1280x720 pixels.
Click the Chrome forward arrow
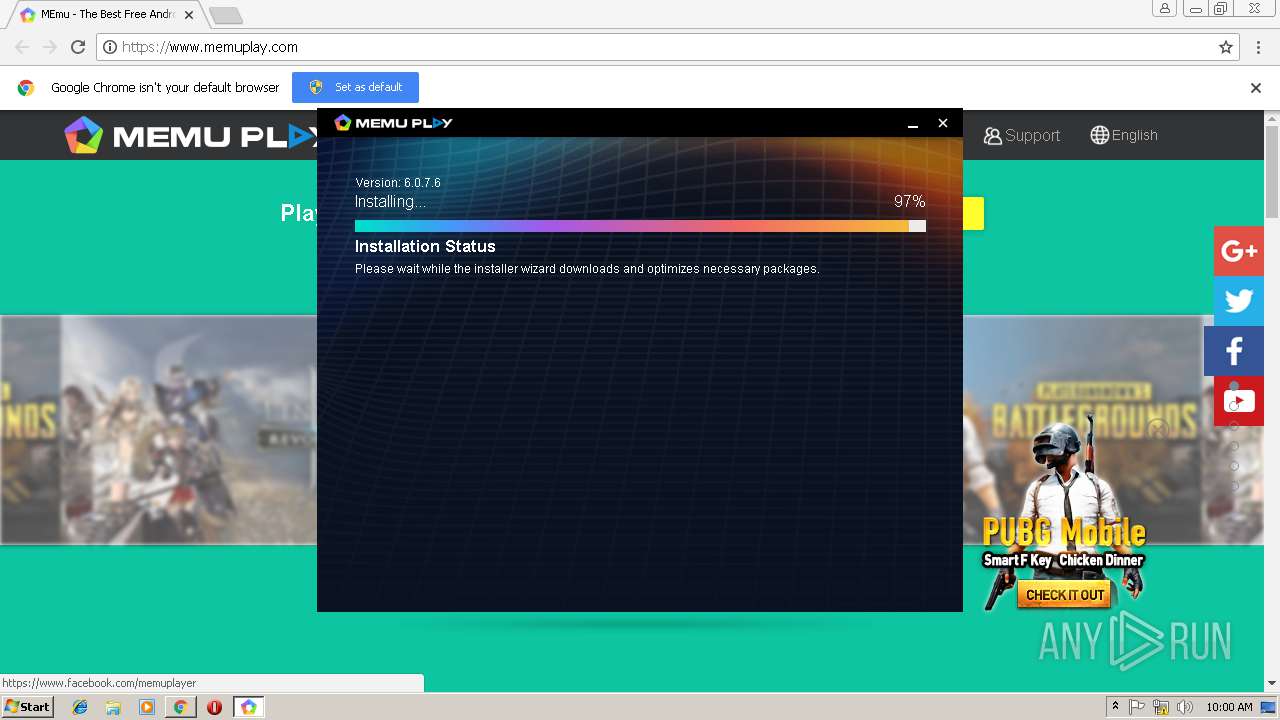point(50,47)
